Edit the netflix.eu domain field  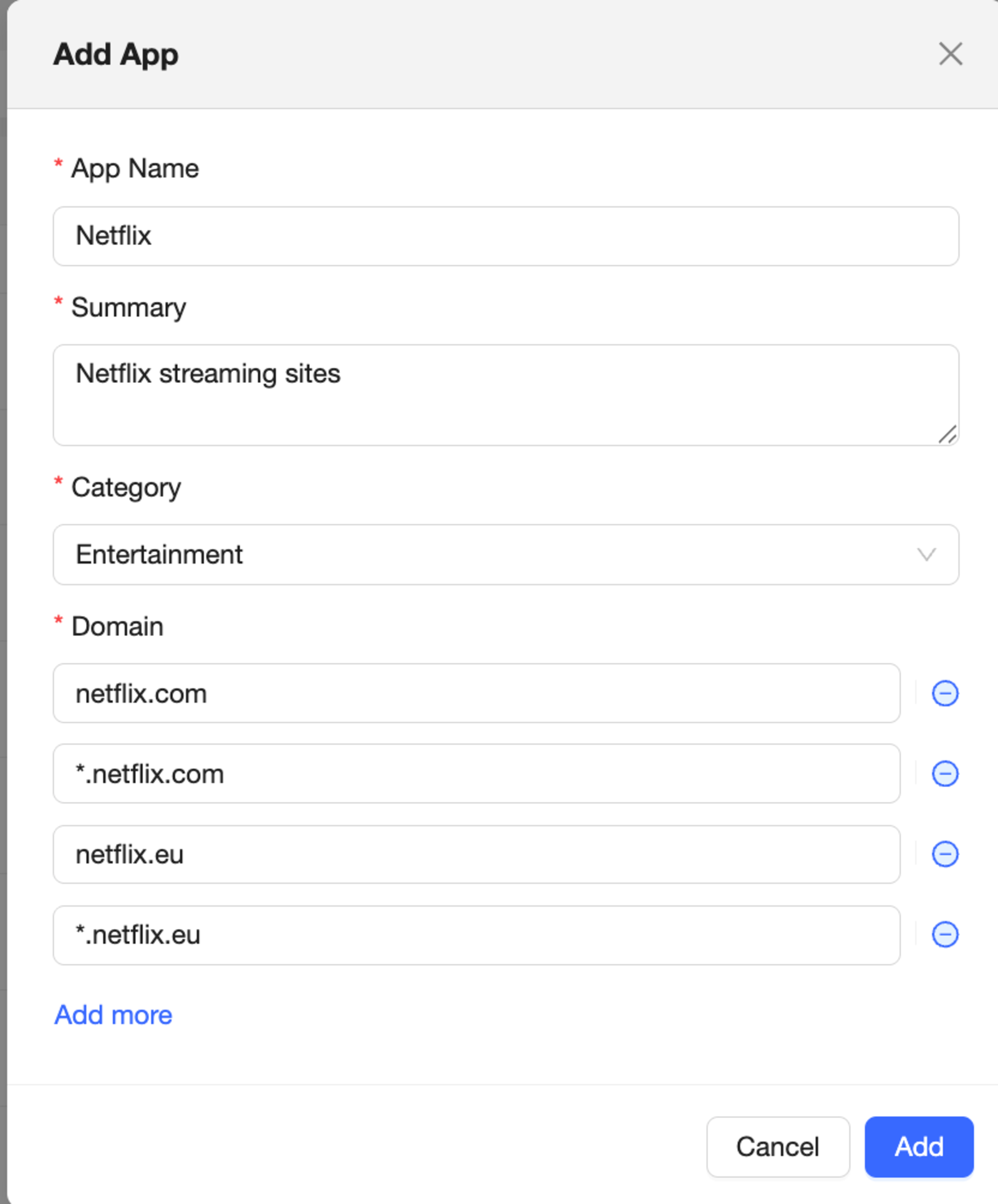pos(476,854)
